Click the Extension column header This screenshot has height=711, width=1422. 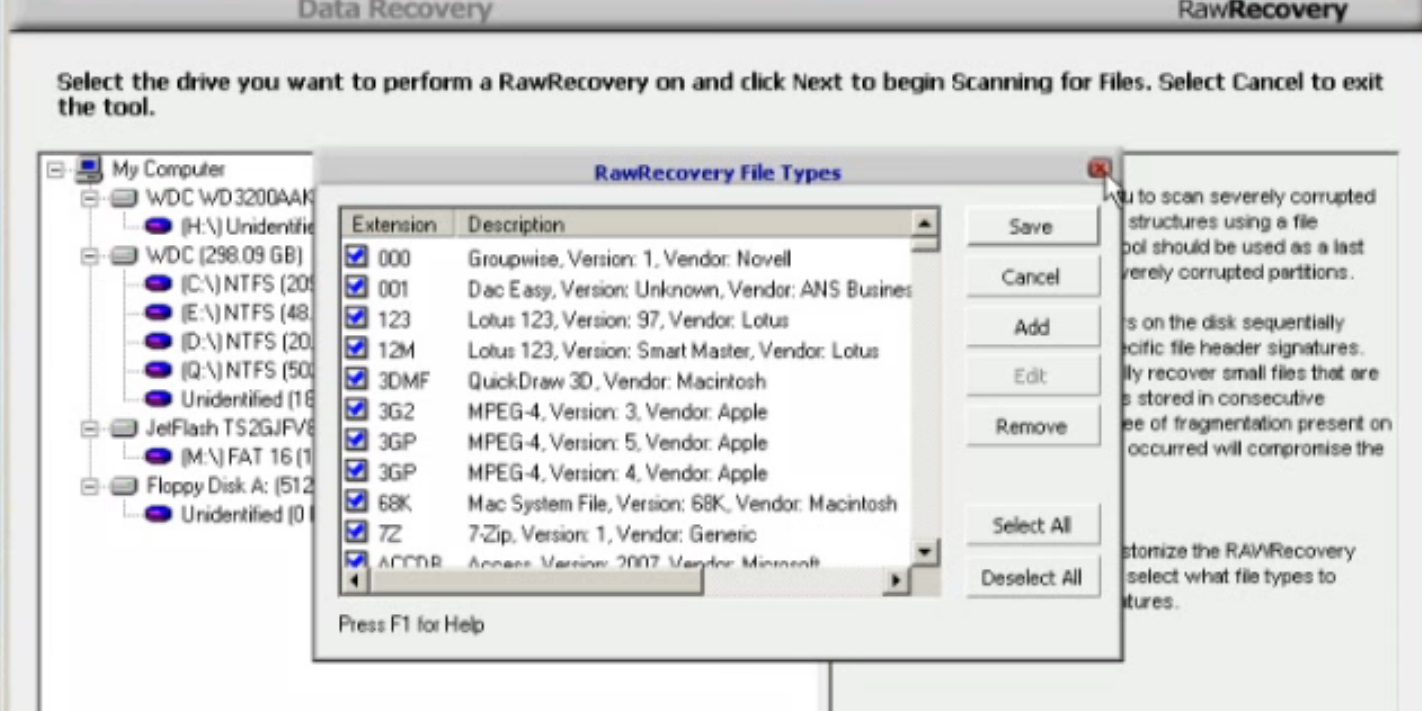coord(398,224)
